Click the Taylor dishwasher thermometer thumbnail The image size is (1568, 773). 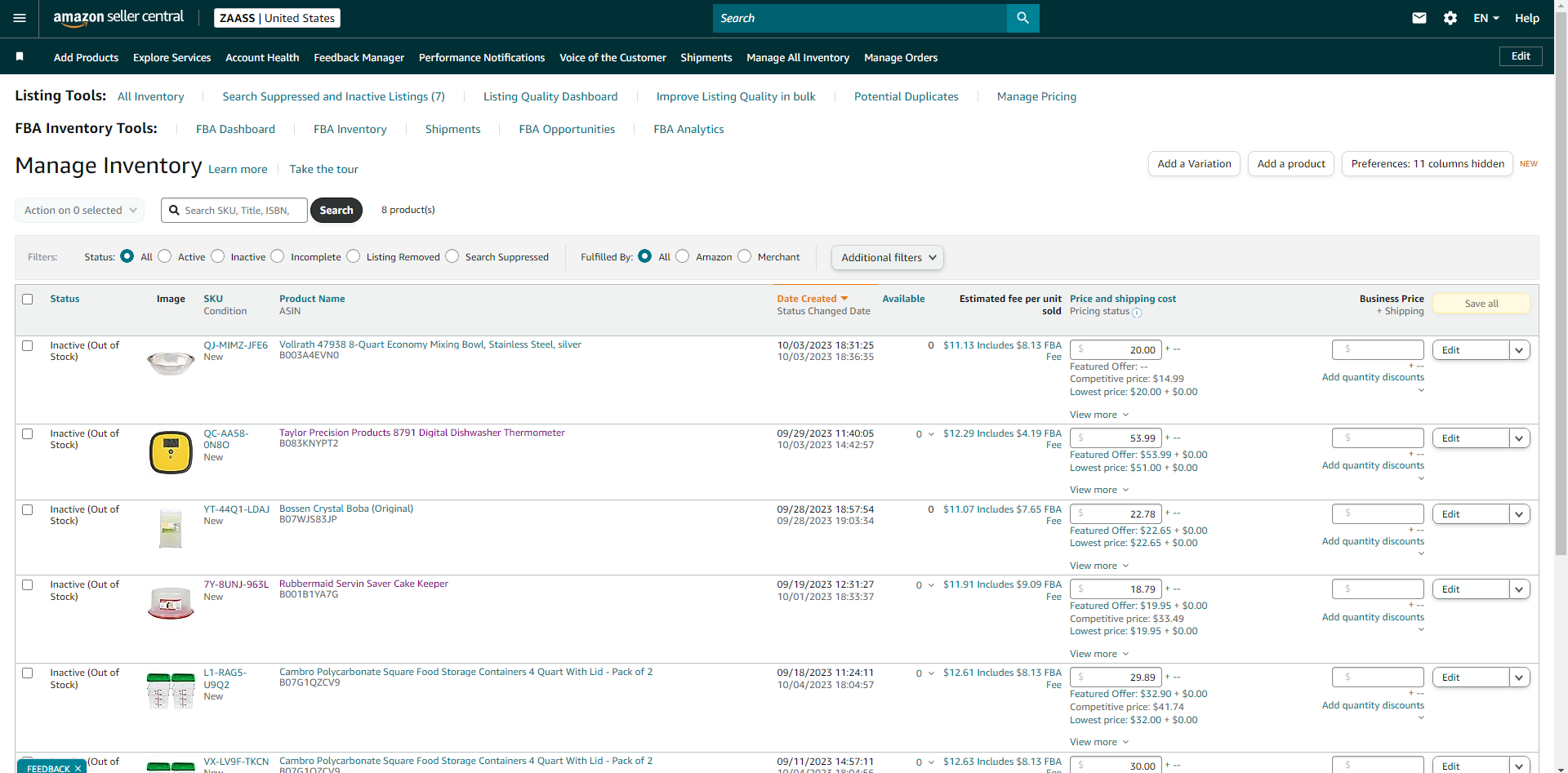(171, 452)
